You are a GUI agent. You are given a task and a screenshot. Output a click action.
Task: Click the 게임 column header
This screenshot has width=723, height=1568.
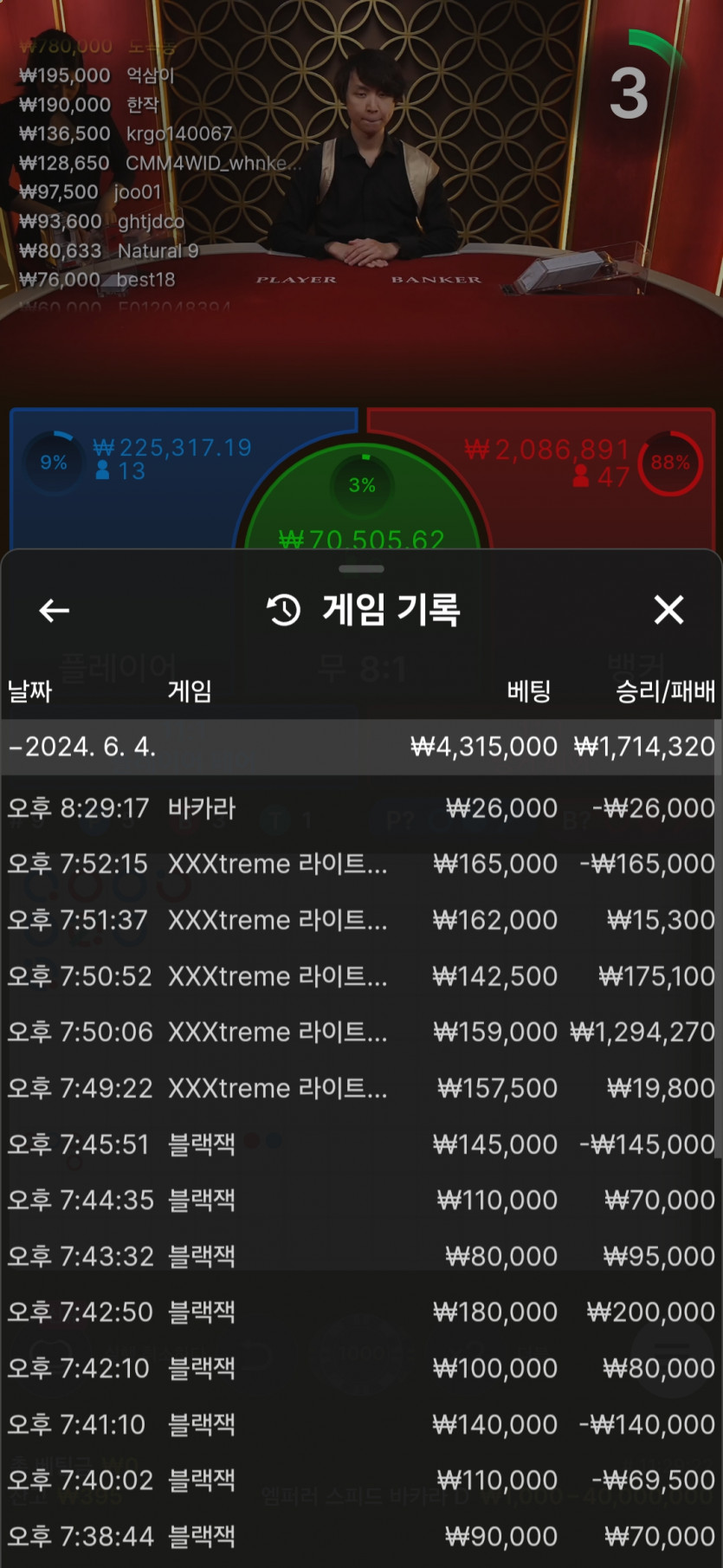click(x=190, y=690)
